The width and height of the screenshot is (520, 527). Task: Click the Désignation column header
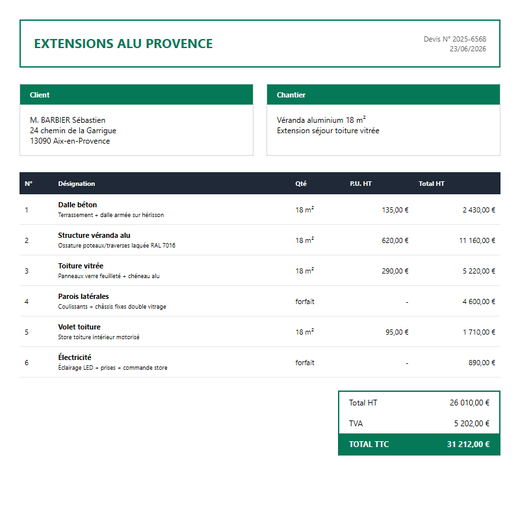pyautogui.click(x=76, y=184)
